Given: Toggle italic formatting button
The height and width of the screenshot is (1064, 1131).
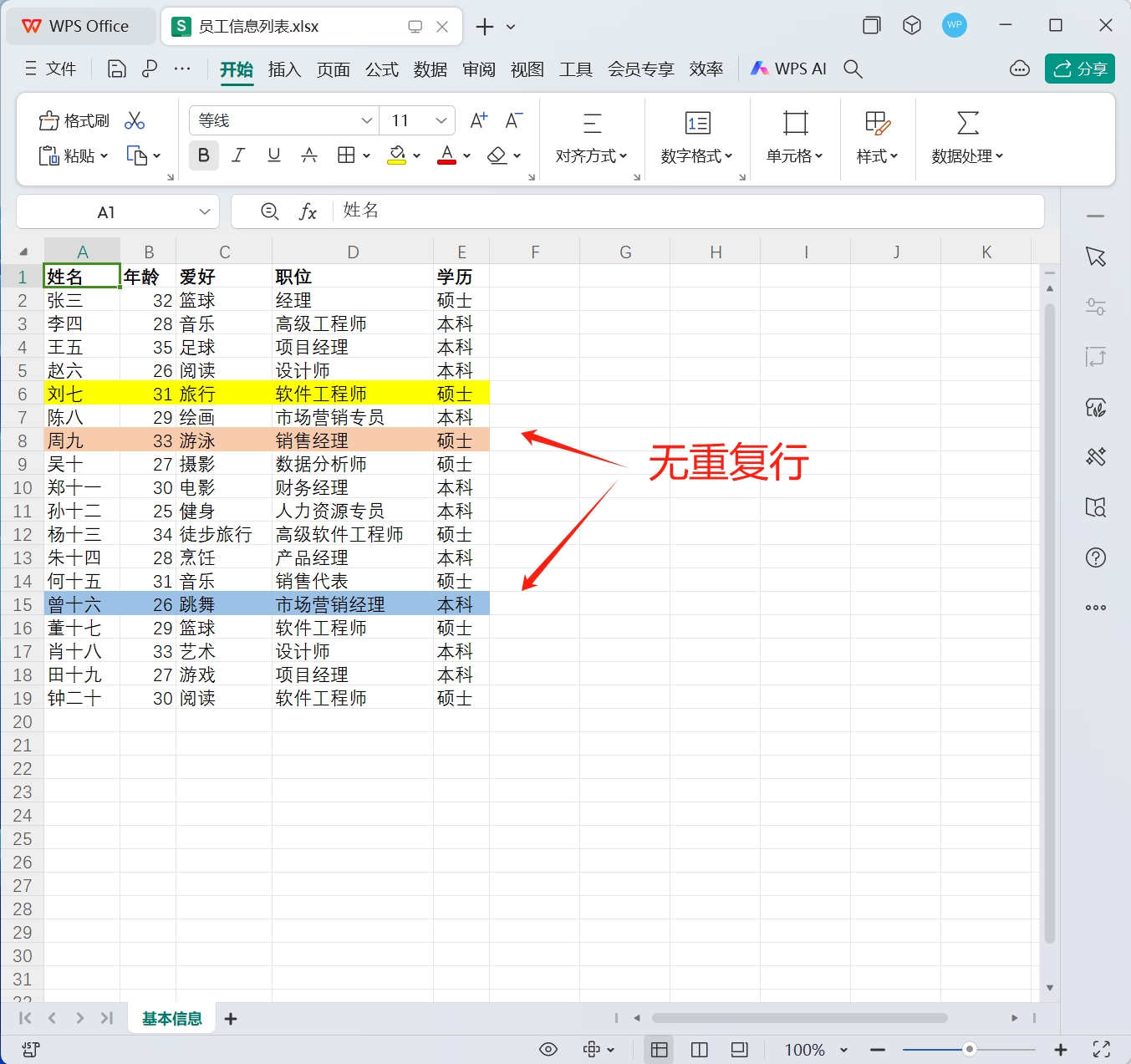Looking at the screenshot, I should coord(238,155).
